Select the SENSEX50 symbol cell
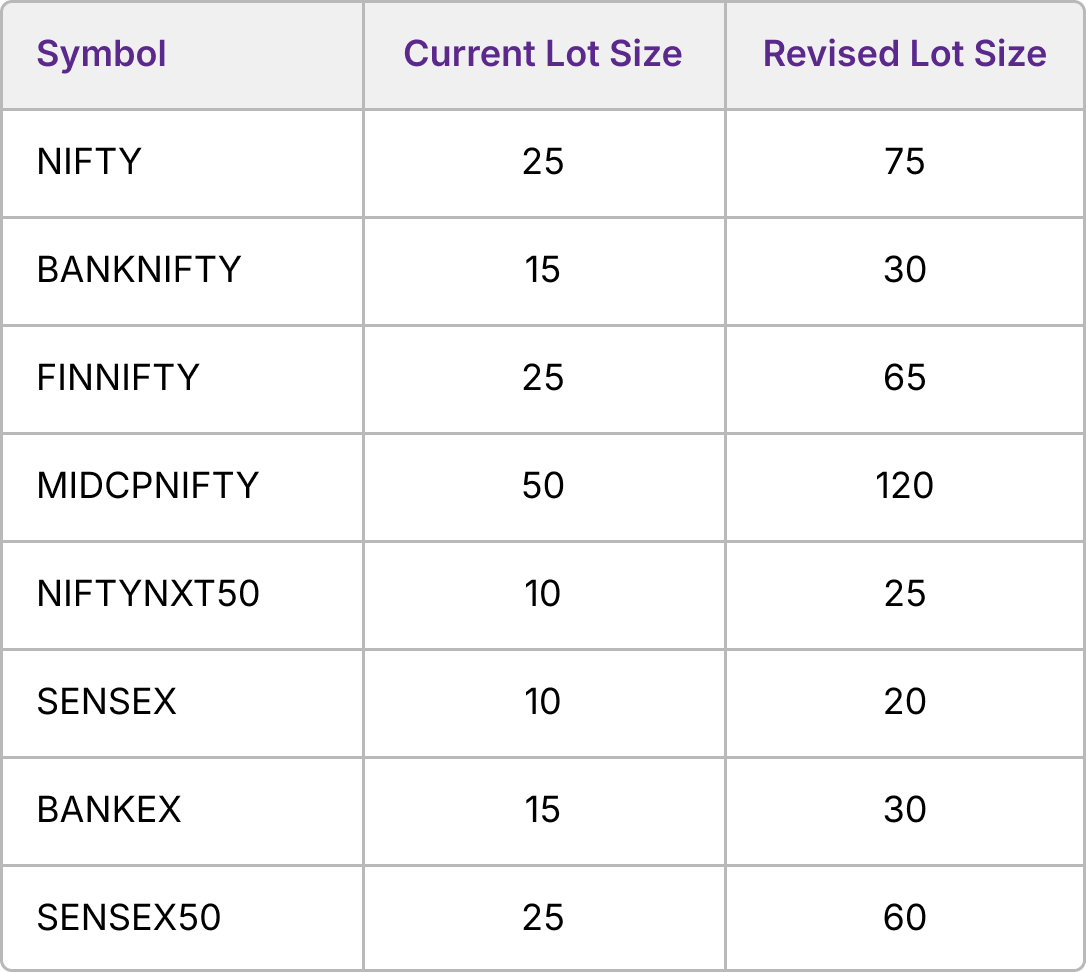Viewport: 1086px width, 972px height. point(129,918)
